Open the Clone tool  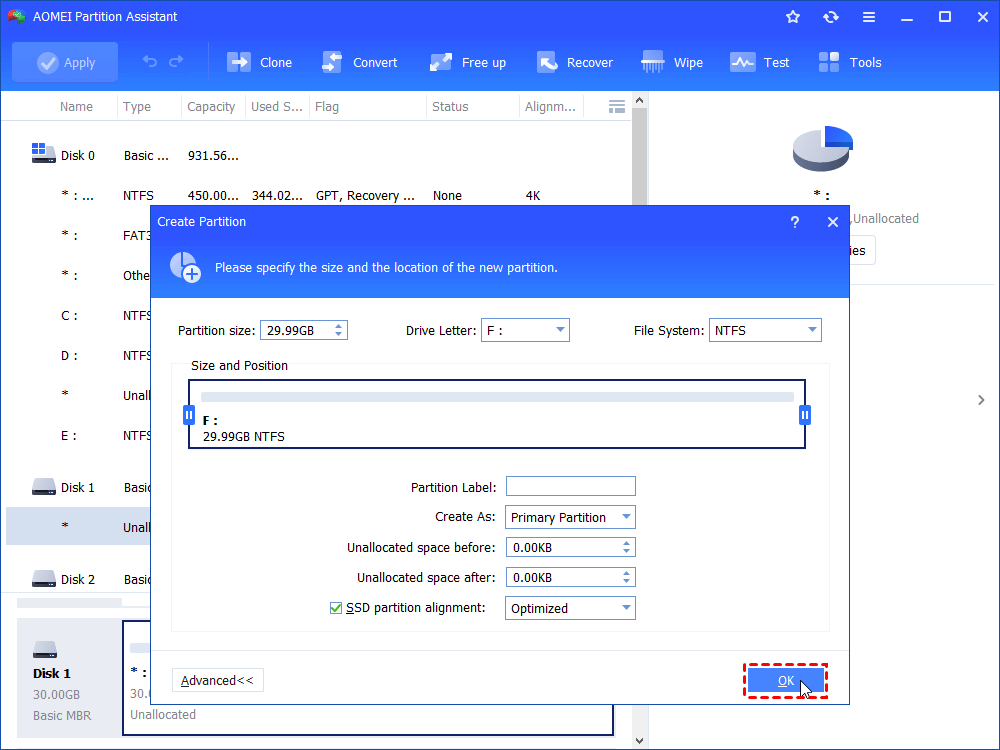(x=260, y=62)
